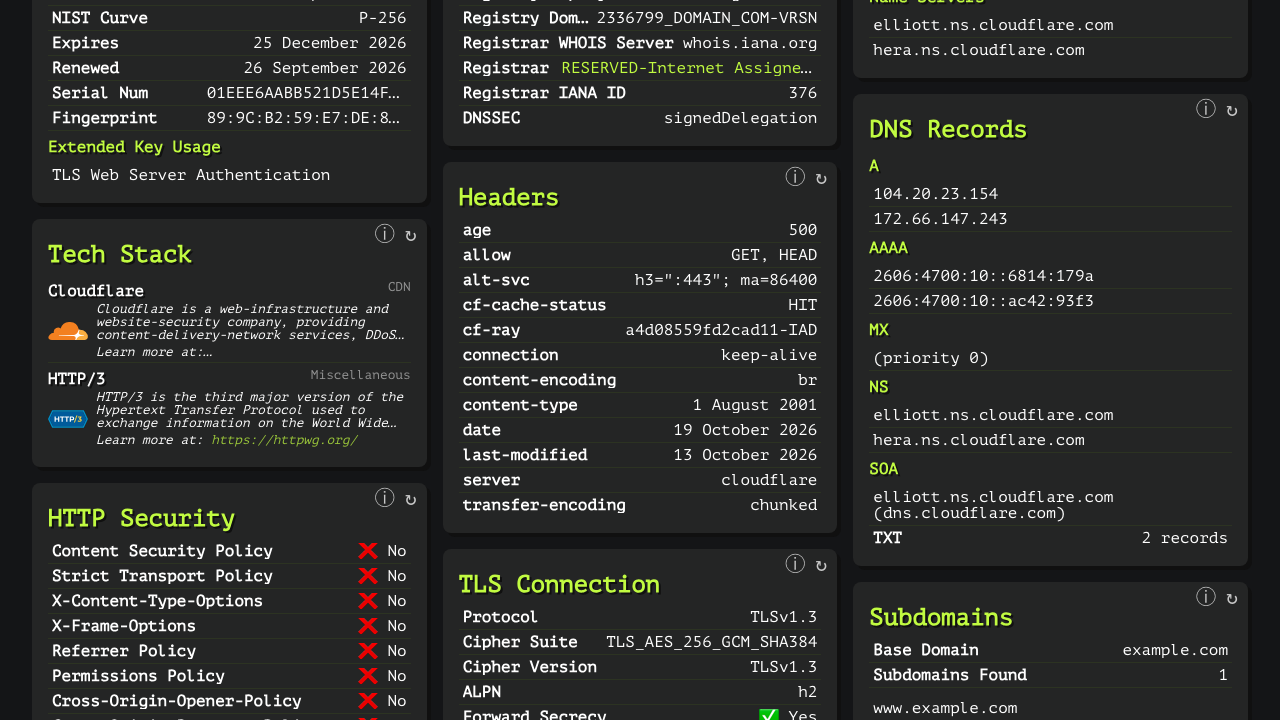The image size is (1280, 720).
Task: Refresh the Subdomains card
Action: click(x=1232, y=599)
